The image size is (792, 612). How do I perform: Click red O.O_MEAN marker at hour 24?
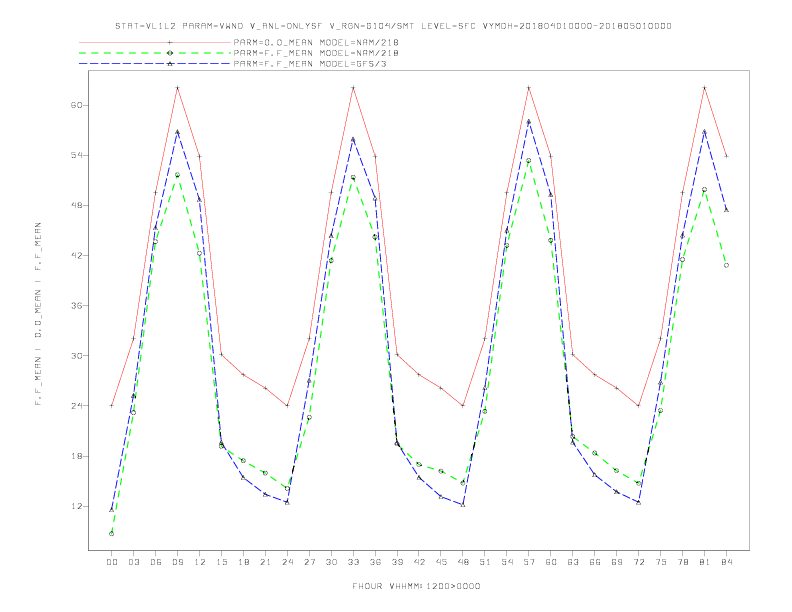287,405
